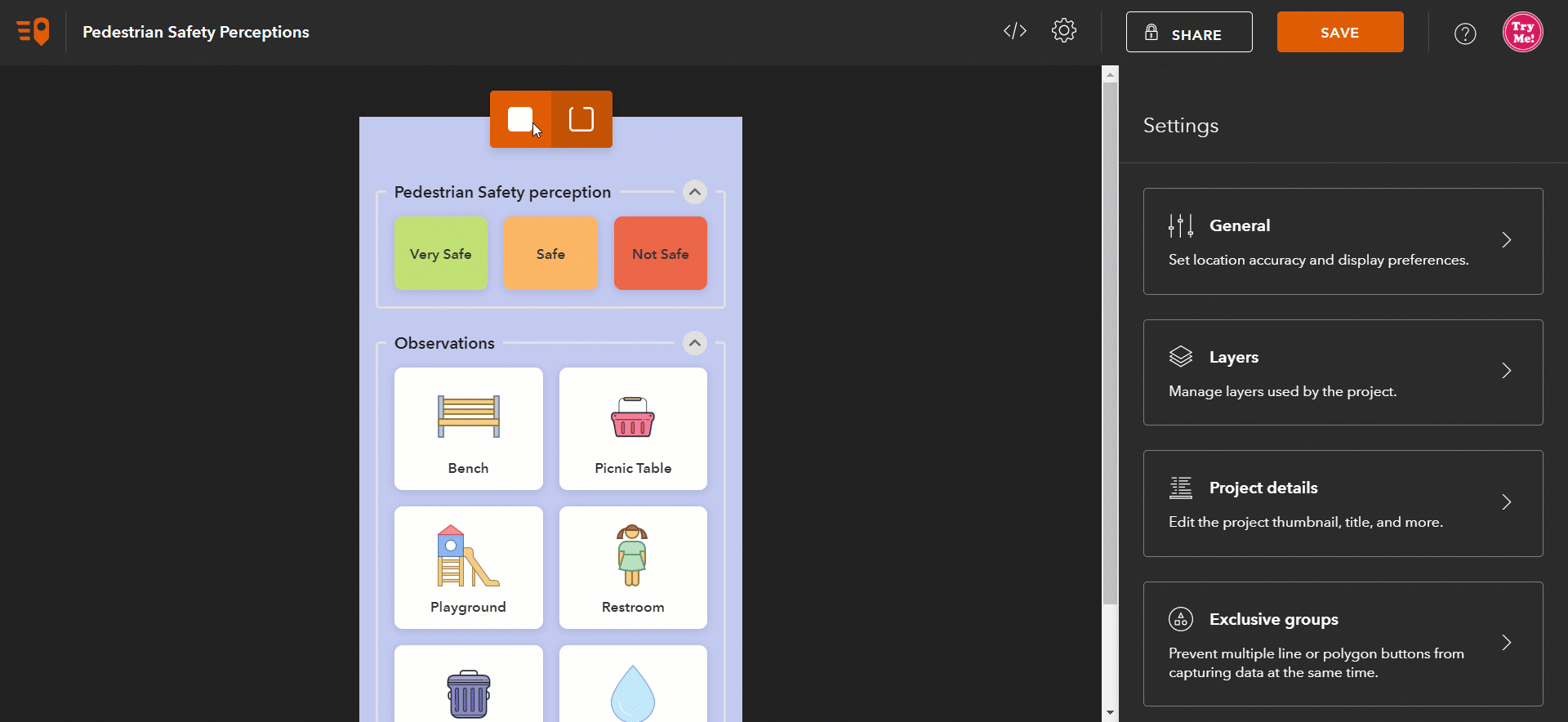The height and width of the screenshot is (722, 1568).
Task: Click the Observations group label
Action: [444, 343]
